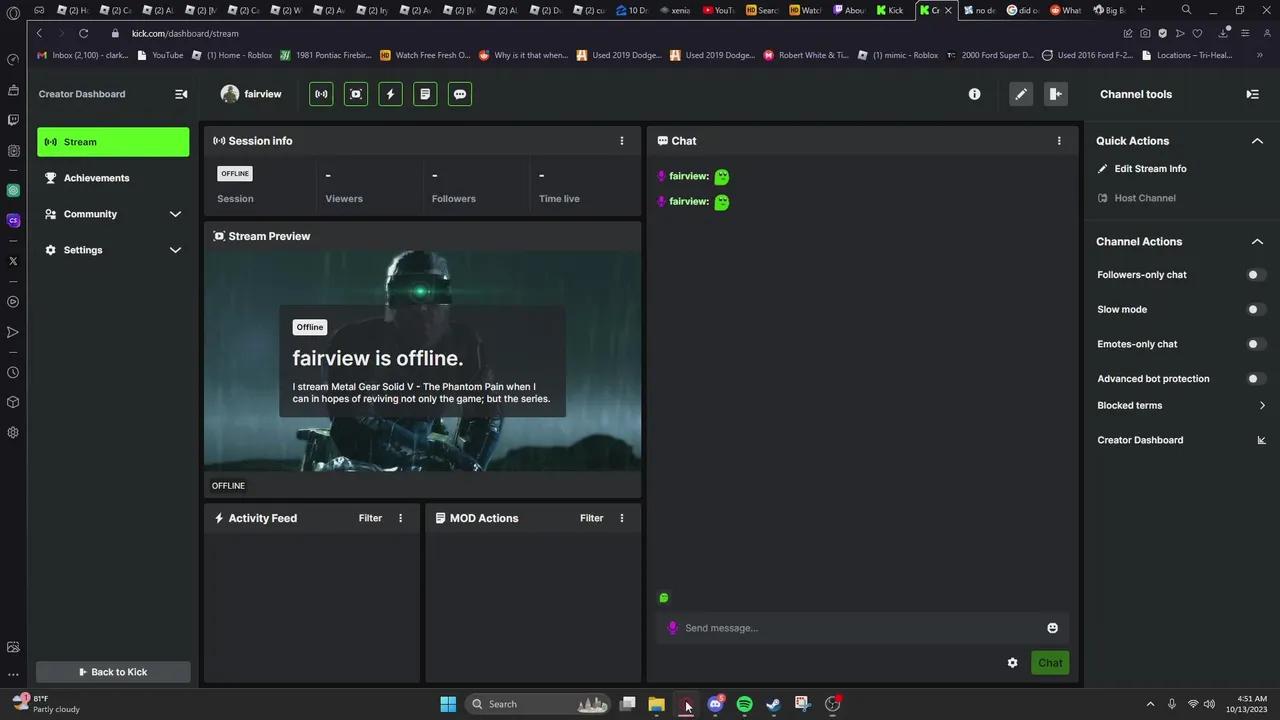Open Spotify from the taskbar
Image resolution: width=1280 pixels, height=720 pixels.
pos(744,704)
